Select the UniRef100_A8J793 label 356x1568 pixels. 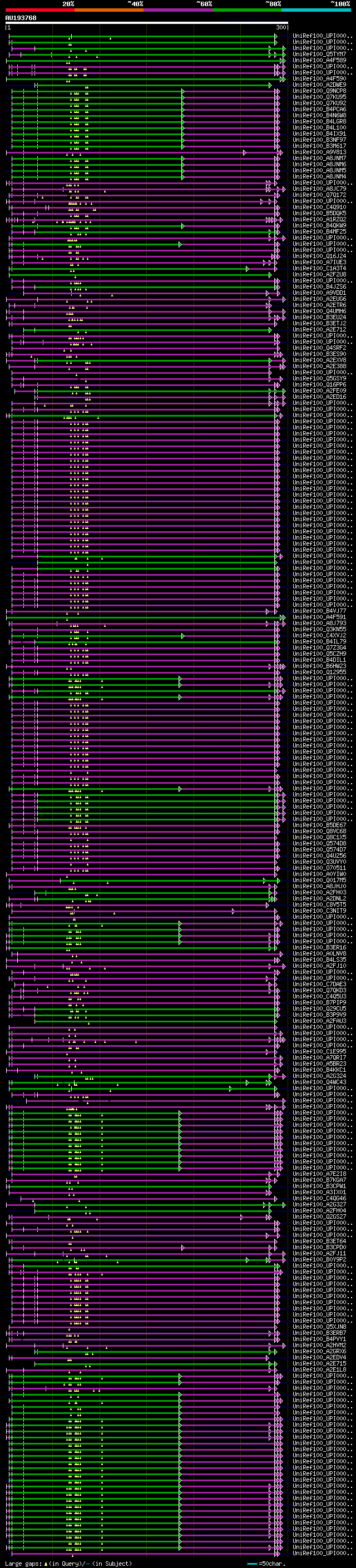click(319, 623)
